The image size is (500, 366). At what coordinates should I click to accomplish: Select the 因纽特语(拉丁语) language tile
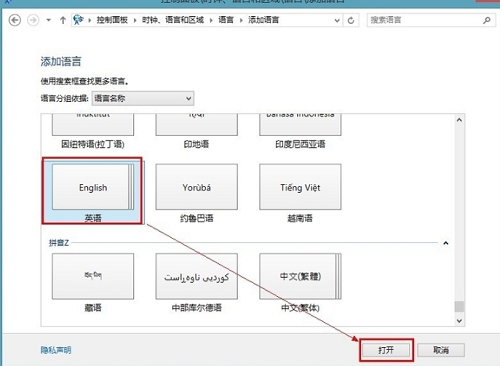click(93, 125)
